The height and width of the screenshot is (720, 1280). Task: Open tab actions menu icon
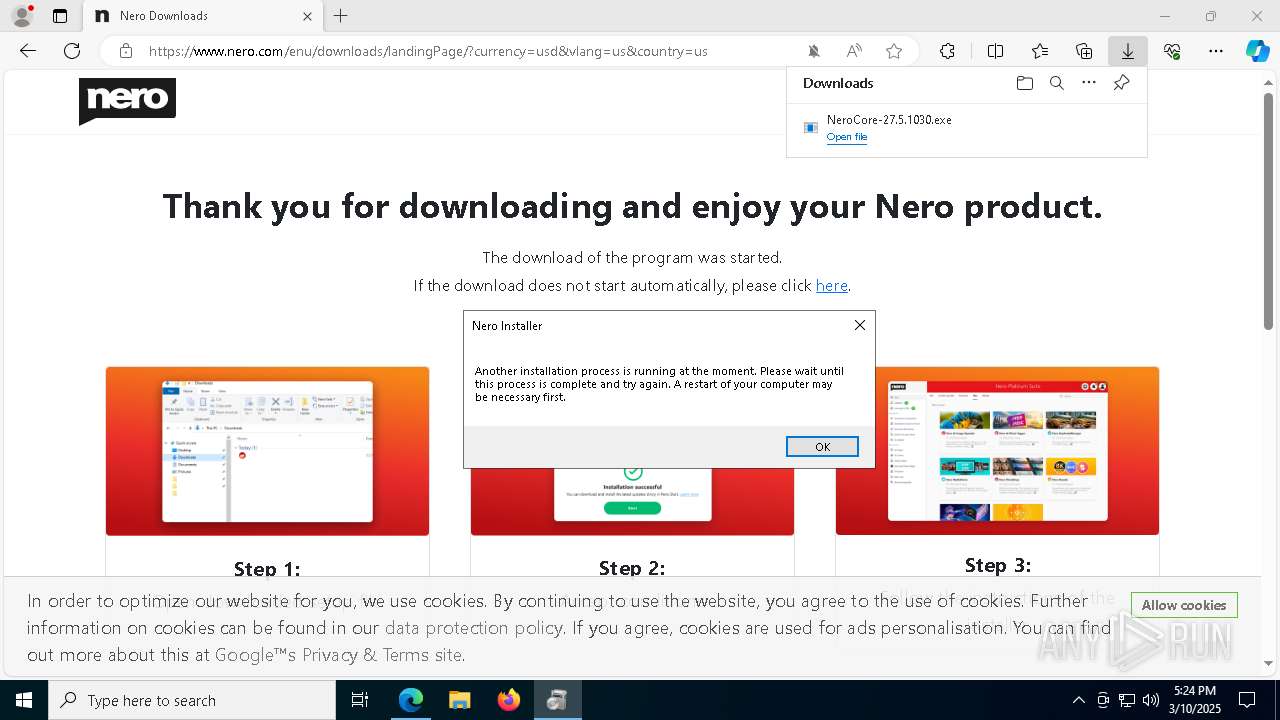60,16
